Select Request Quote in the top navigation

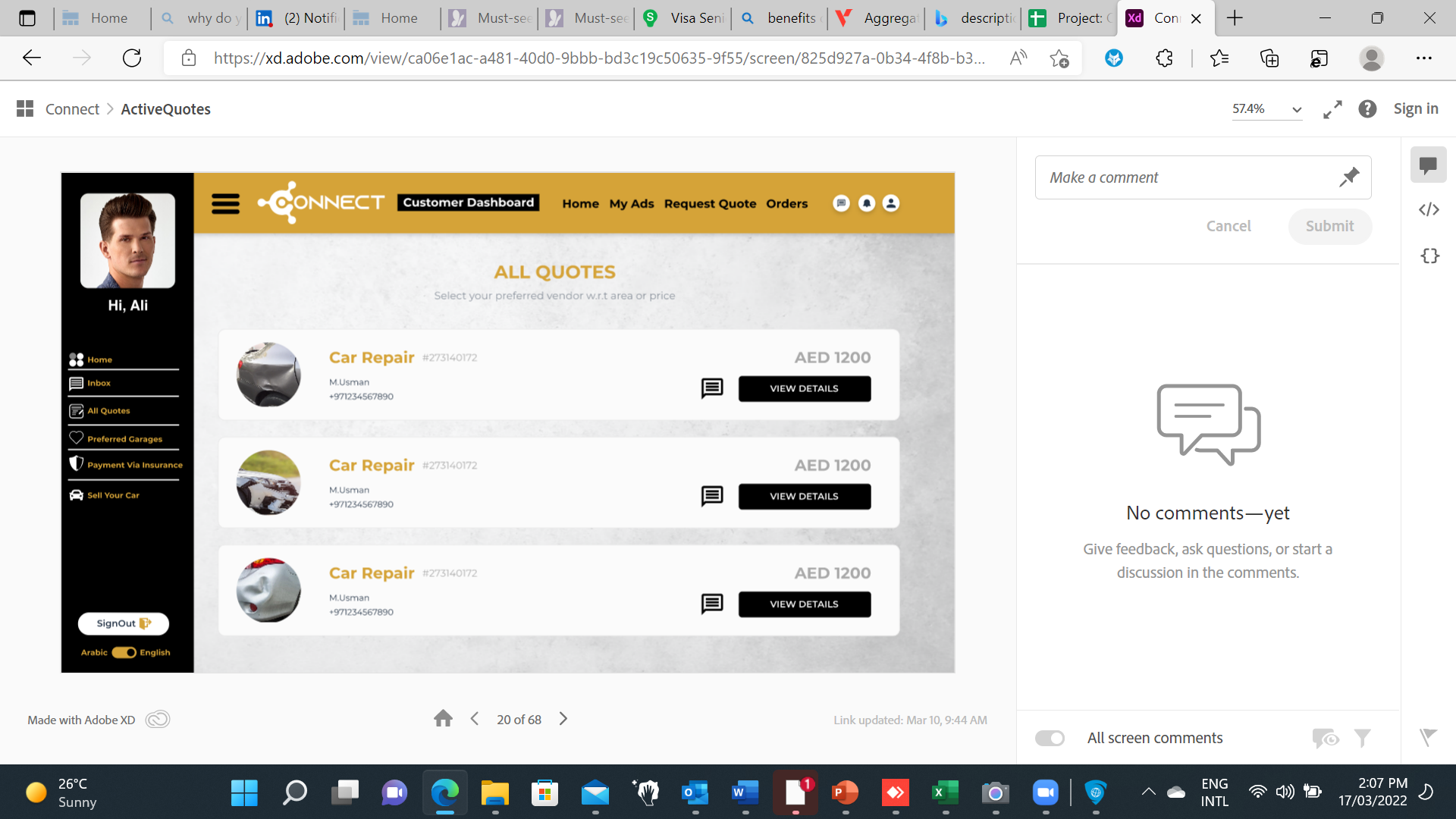[x=710, y=203]
